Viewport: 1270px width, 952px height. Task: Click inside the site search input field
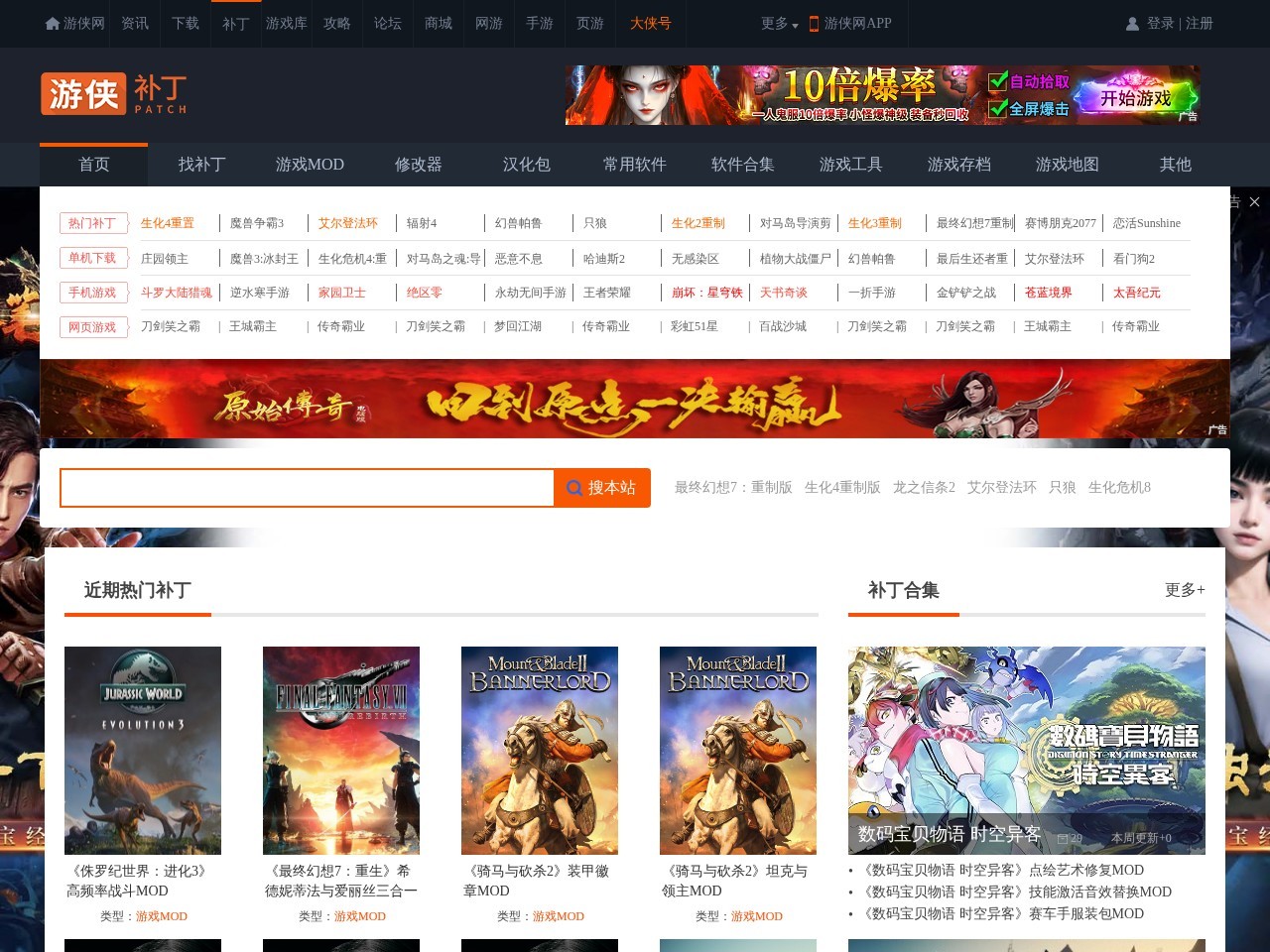[x=306, y=488]
